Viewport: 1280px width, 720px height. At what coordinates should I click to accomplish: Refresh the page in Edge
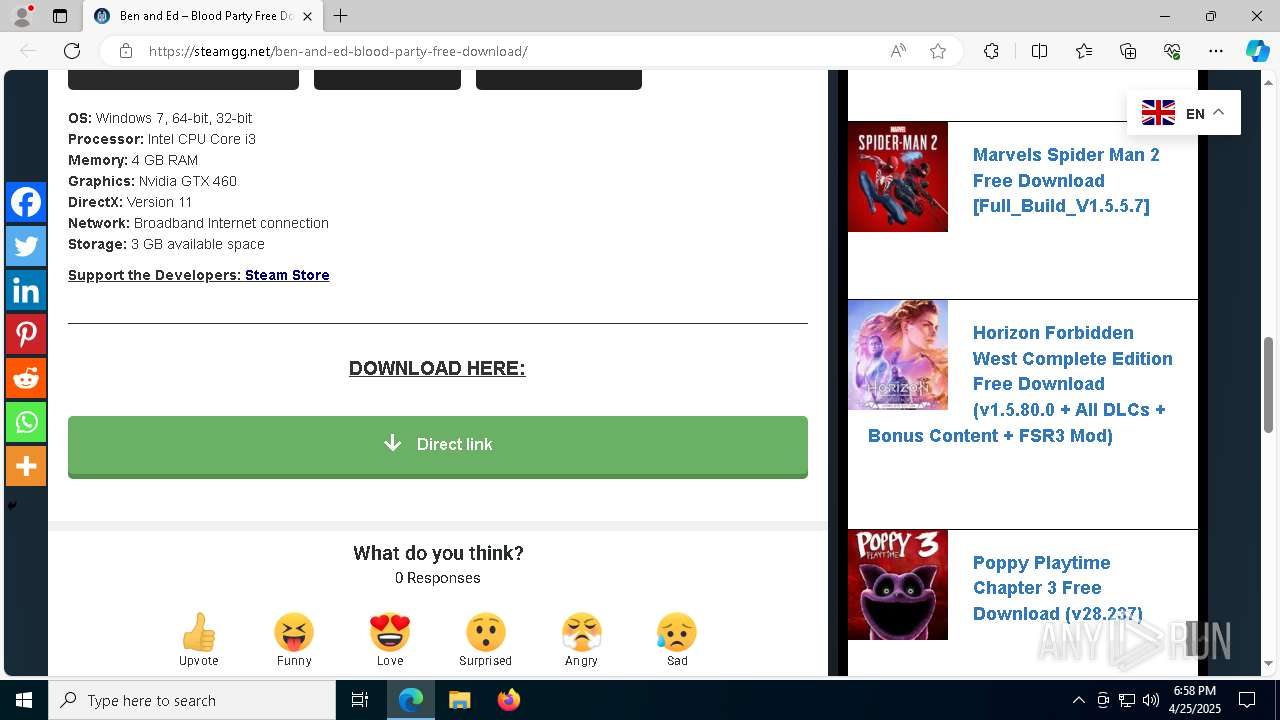(x=72, y=51)
